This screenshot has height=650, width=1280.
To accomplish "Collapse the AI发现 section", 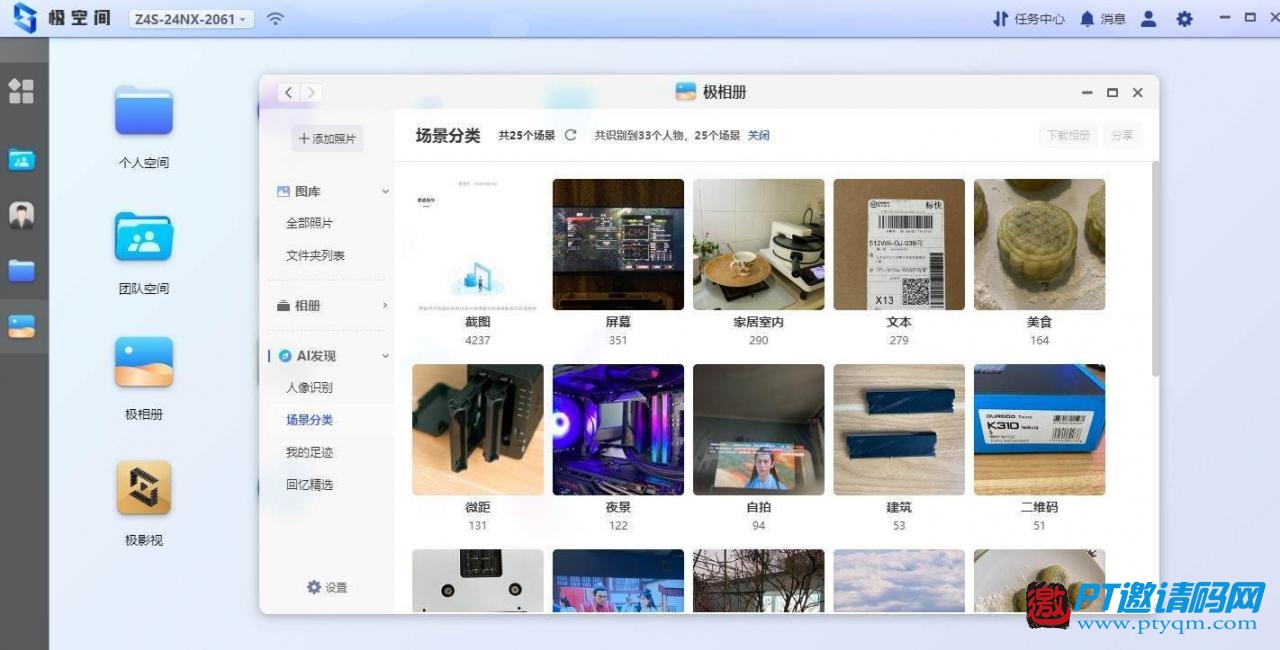I will tap(385, 356).
